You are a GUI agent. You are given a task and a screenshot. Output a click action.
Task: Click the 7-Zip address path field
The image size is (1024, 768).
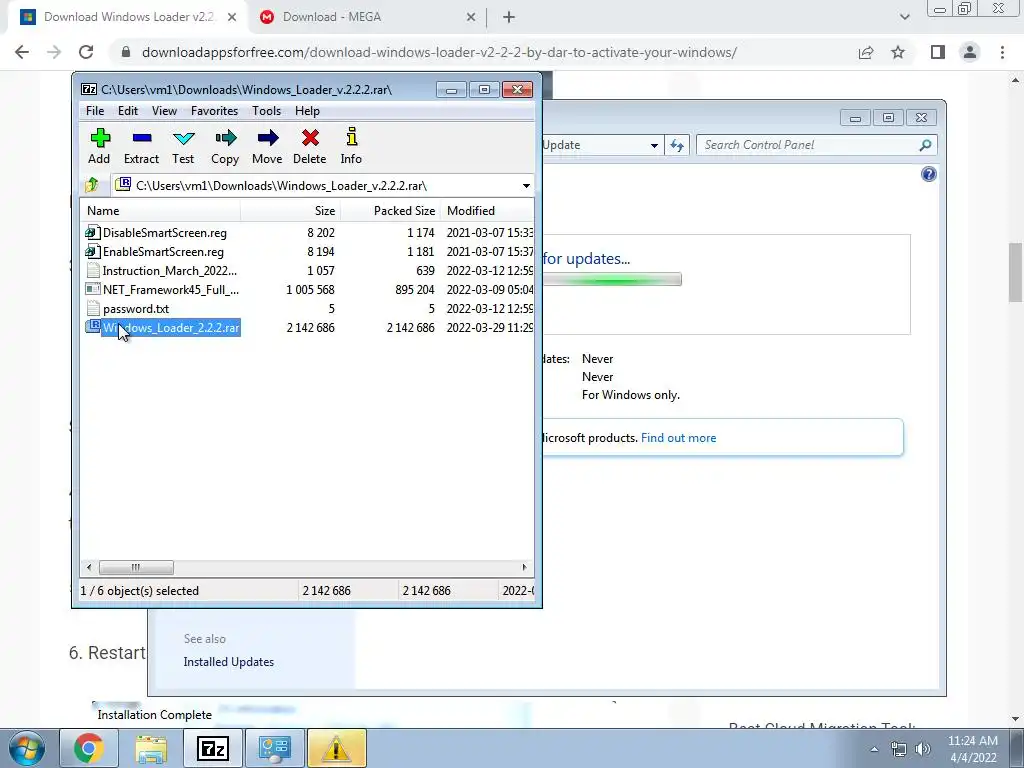click(322, 185)
